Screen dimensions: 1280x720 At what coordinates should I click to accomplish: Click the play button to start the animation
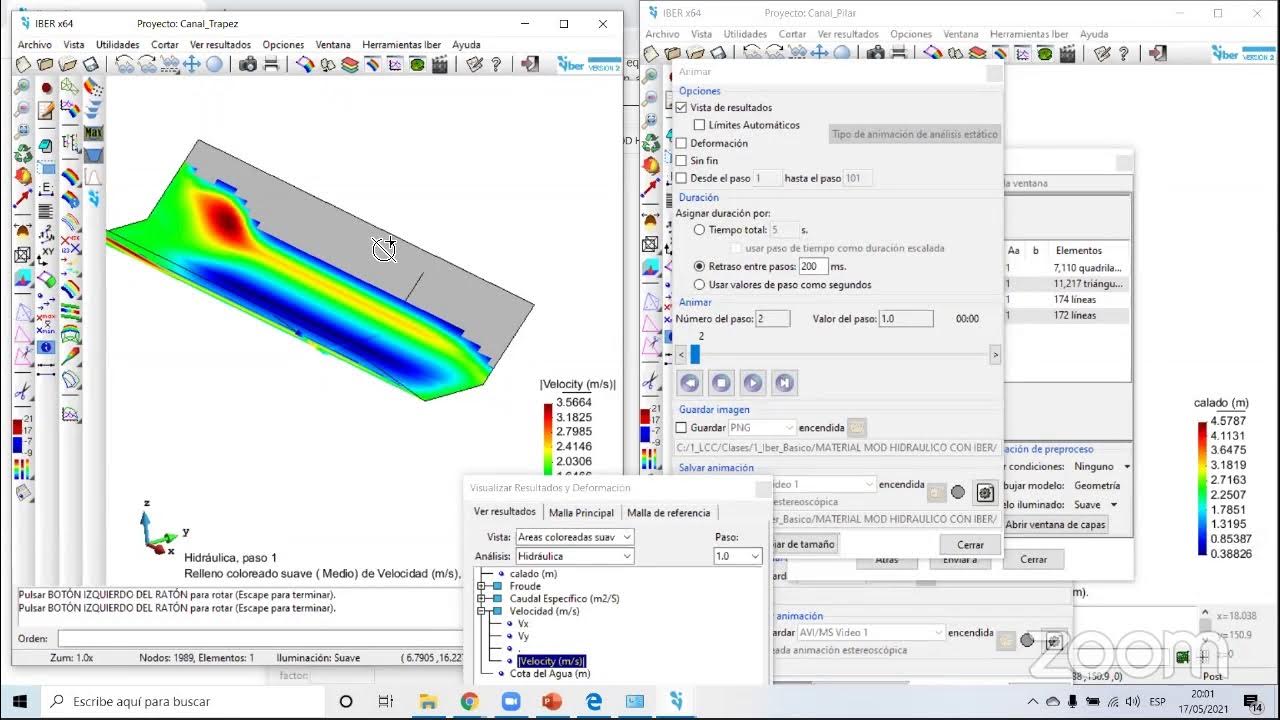pos(751,383)
